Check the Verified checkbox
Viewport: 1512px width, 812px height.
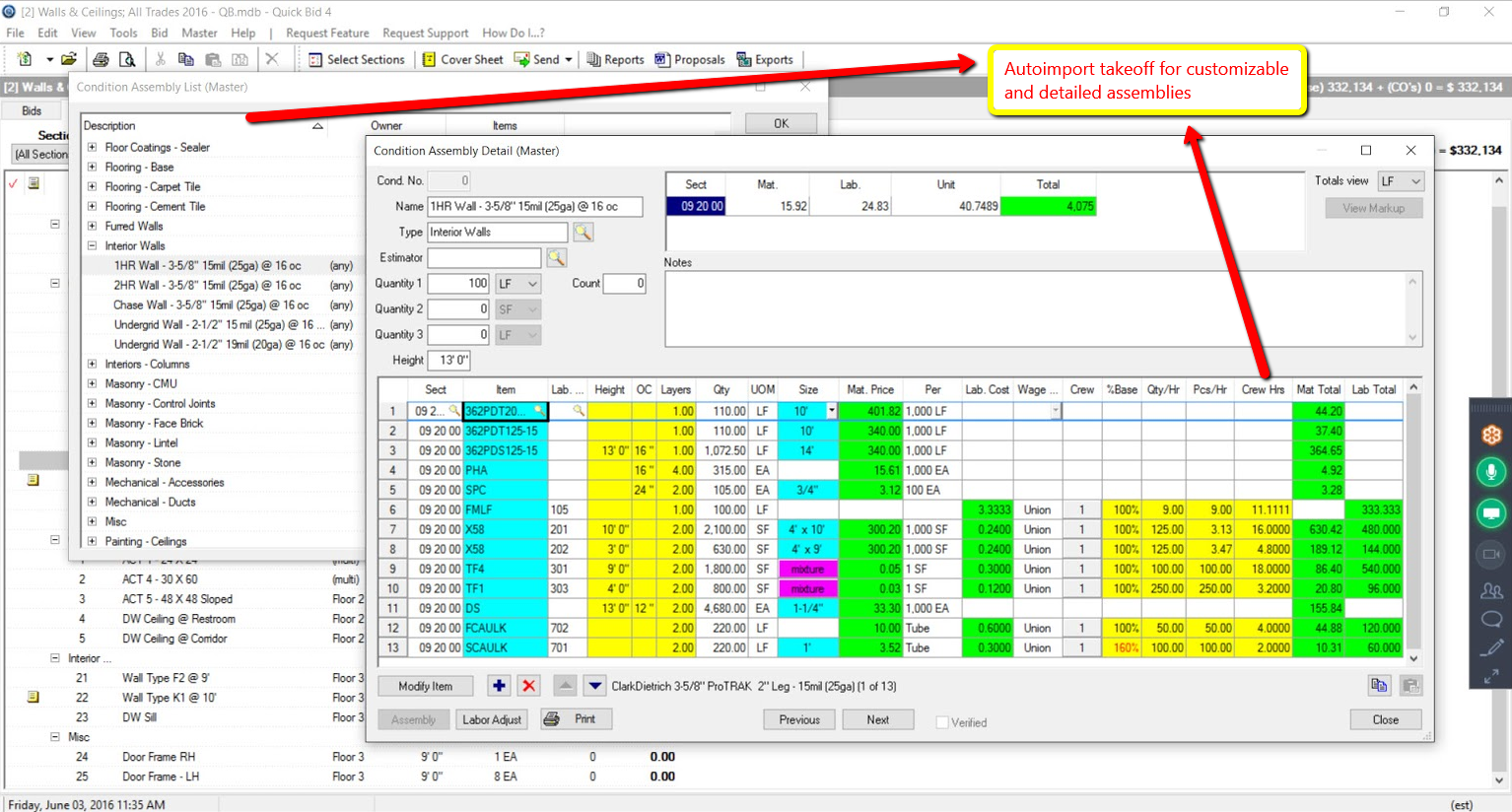pyautogui.click(x=940, y=721)
